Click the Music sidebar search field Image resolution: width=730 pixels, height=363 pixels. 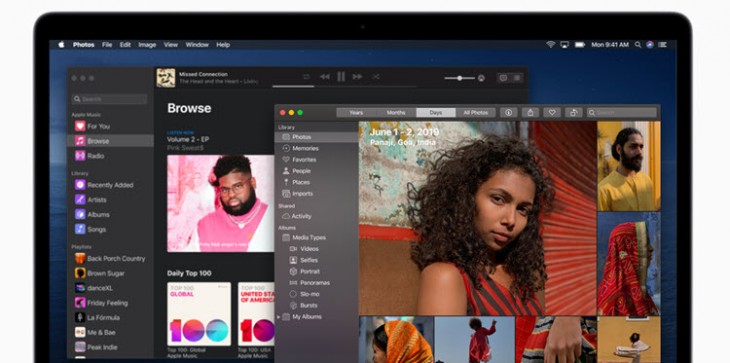point(109,99)
